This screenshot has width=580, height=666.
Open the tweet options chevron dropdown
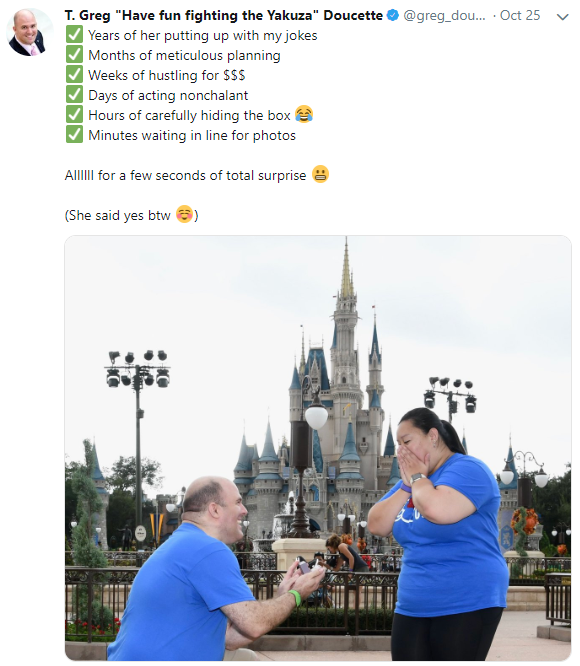(x=563, y=17)
